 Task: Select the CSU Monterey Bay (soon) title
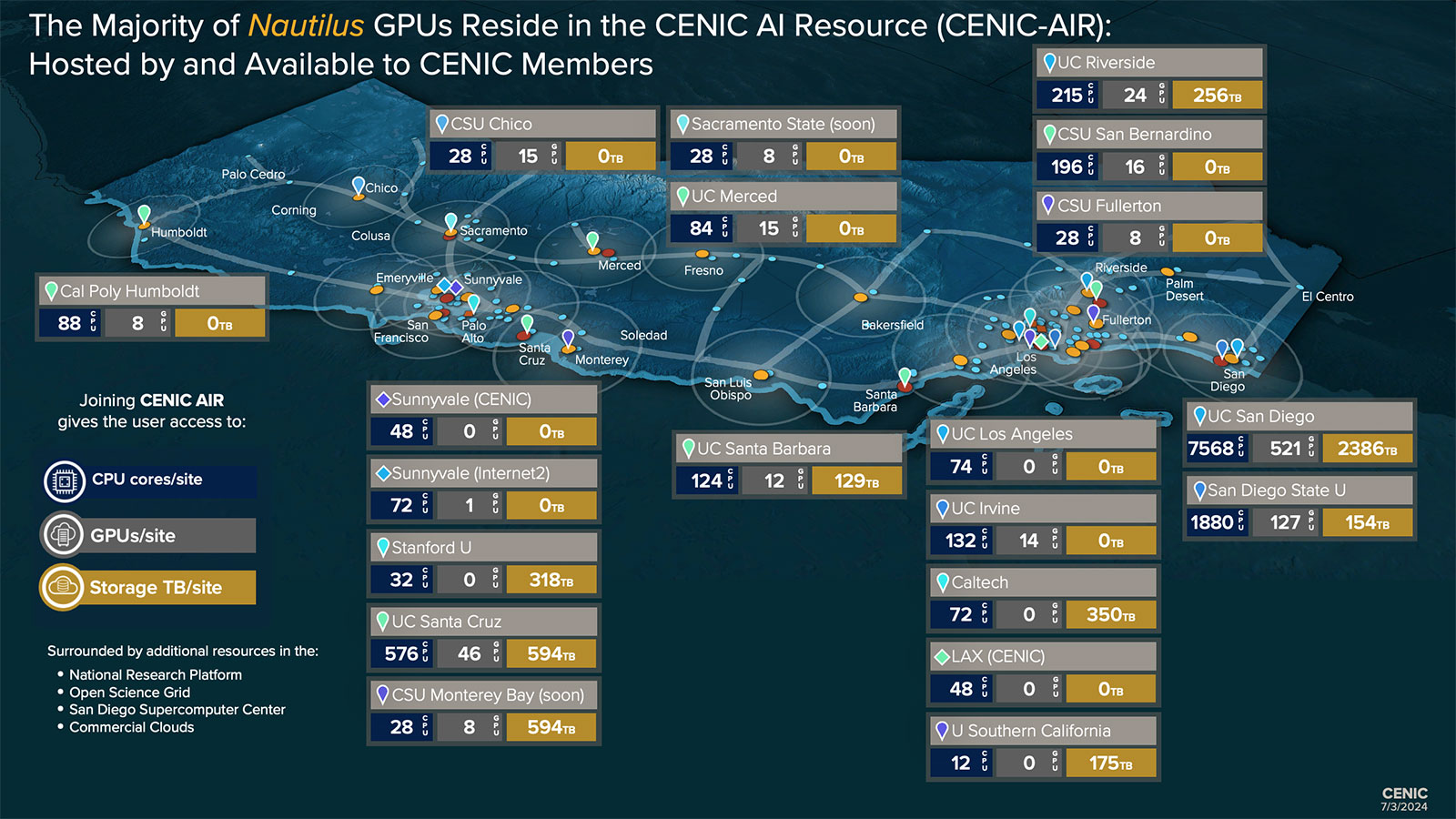pos(488,695)
